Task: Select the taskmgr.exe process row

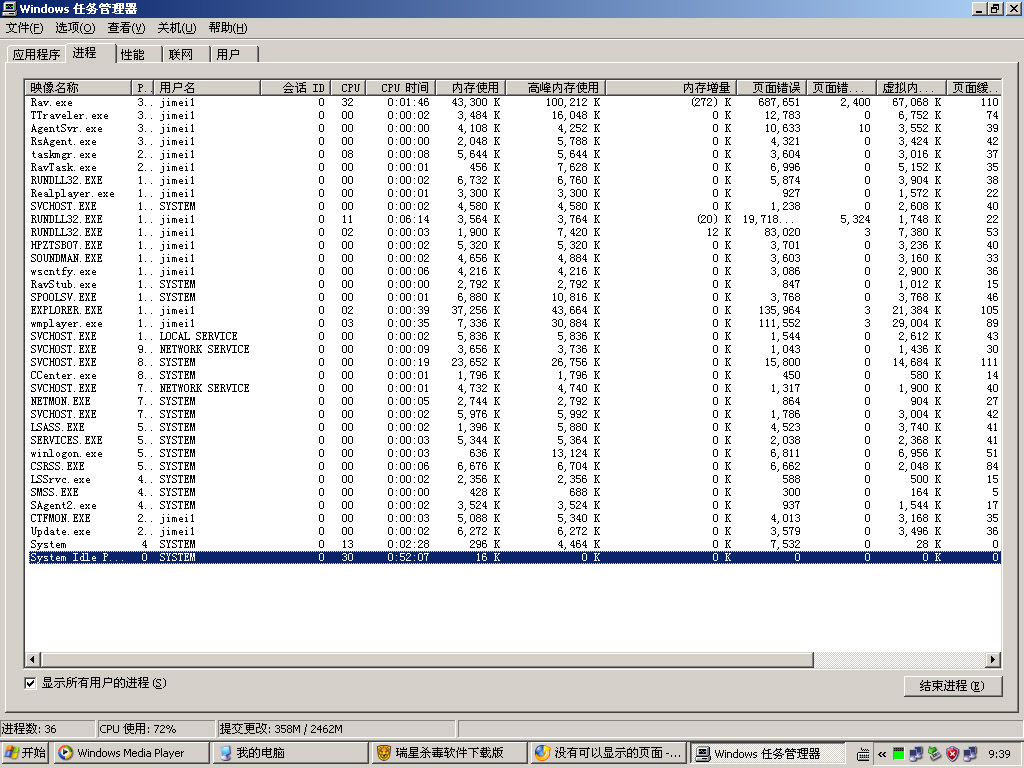Action: click(x=515, y=155)
